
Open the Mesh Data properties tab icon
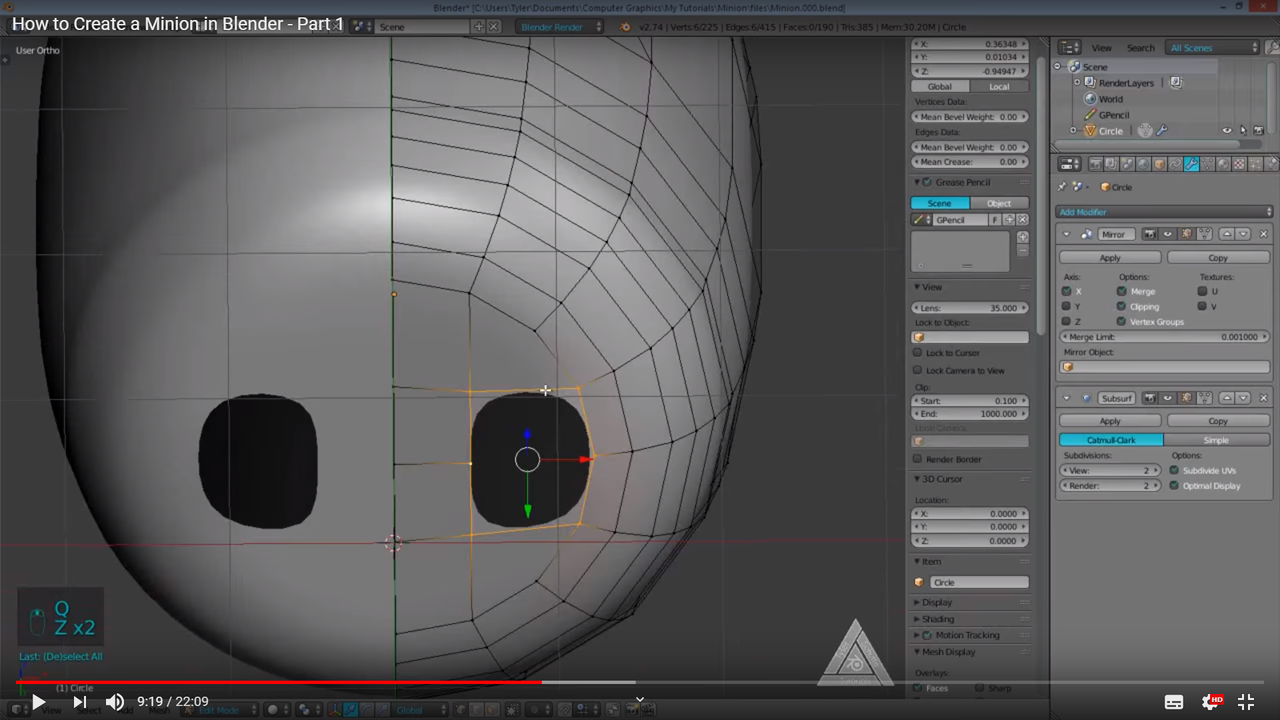click(x=1207, y=164)
